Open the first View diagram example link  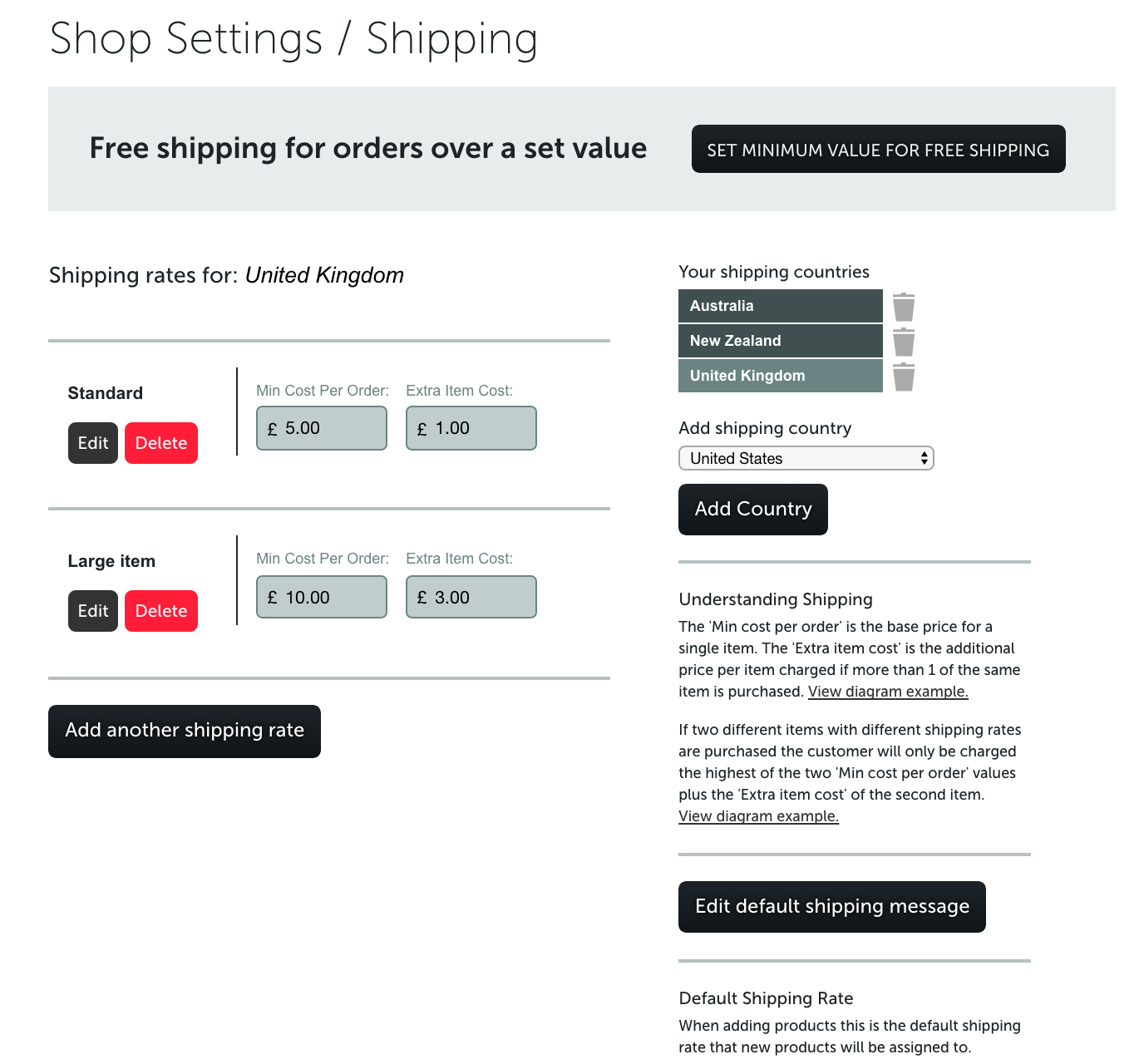(888, 692)
